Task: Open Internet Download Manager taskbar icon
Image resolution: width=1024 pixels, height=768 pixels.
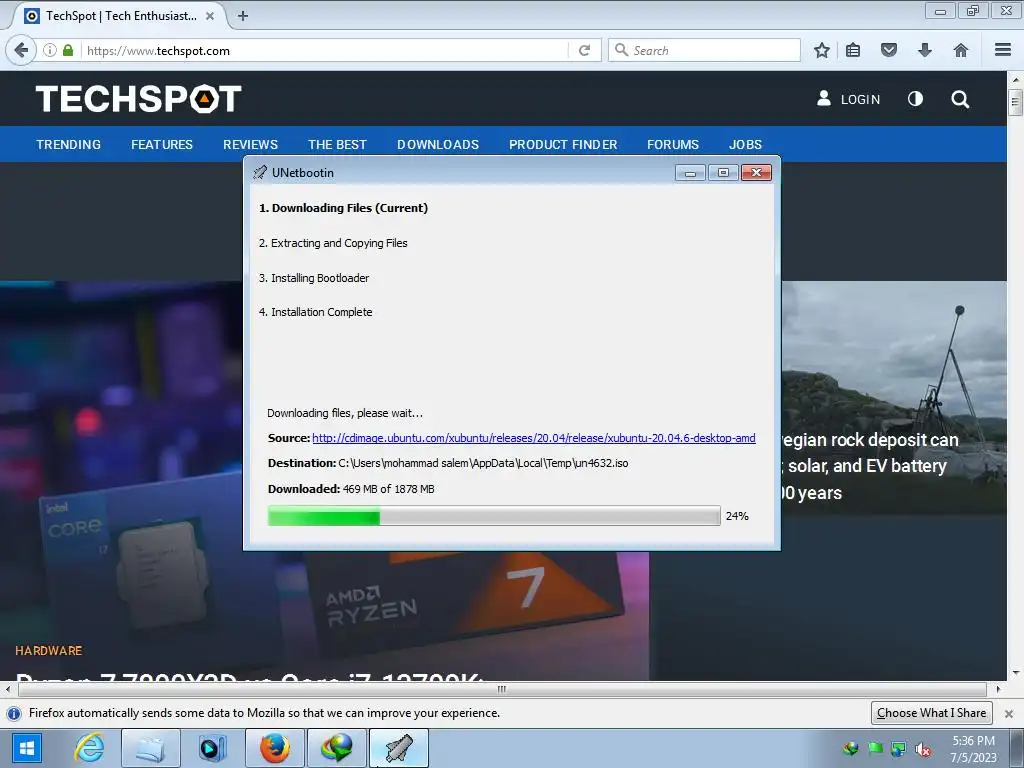Action: (x=336, y=748)
